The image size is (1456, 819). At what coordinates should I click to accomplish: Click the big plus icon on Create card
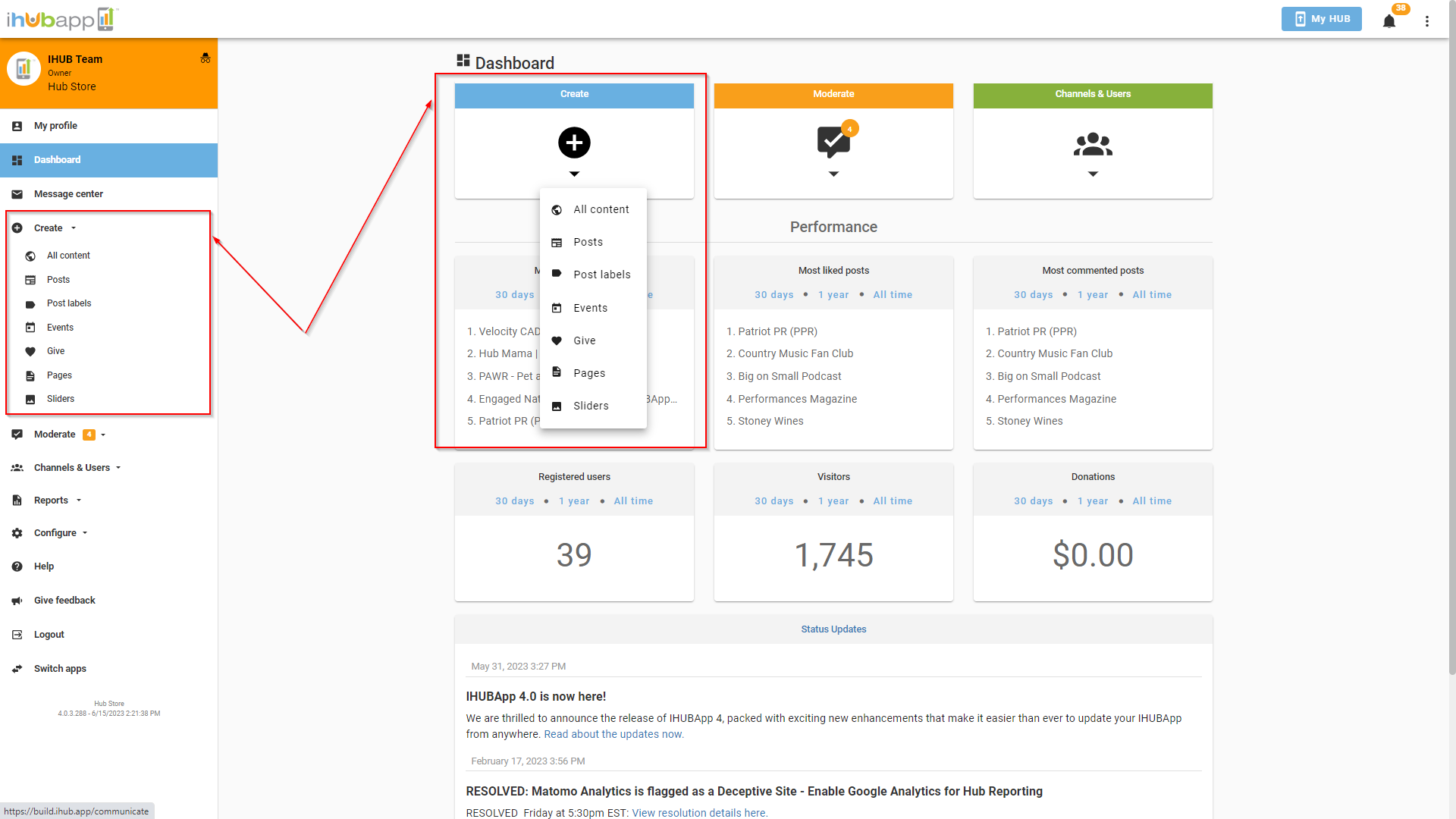pyautogui.click(x=574, y=143)
